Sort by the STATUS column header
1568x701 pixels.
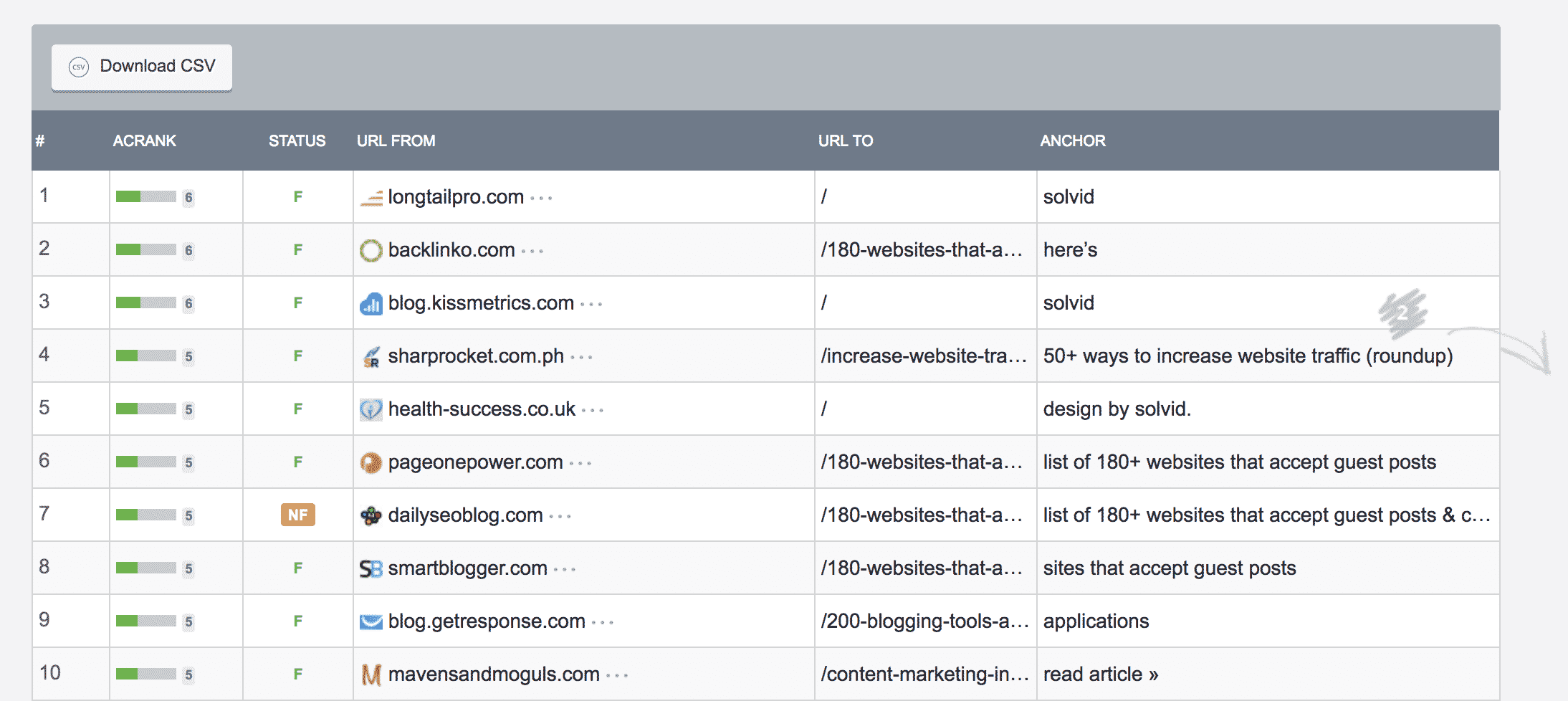click(x=297, y=140)
